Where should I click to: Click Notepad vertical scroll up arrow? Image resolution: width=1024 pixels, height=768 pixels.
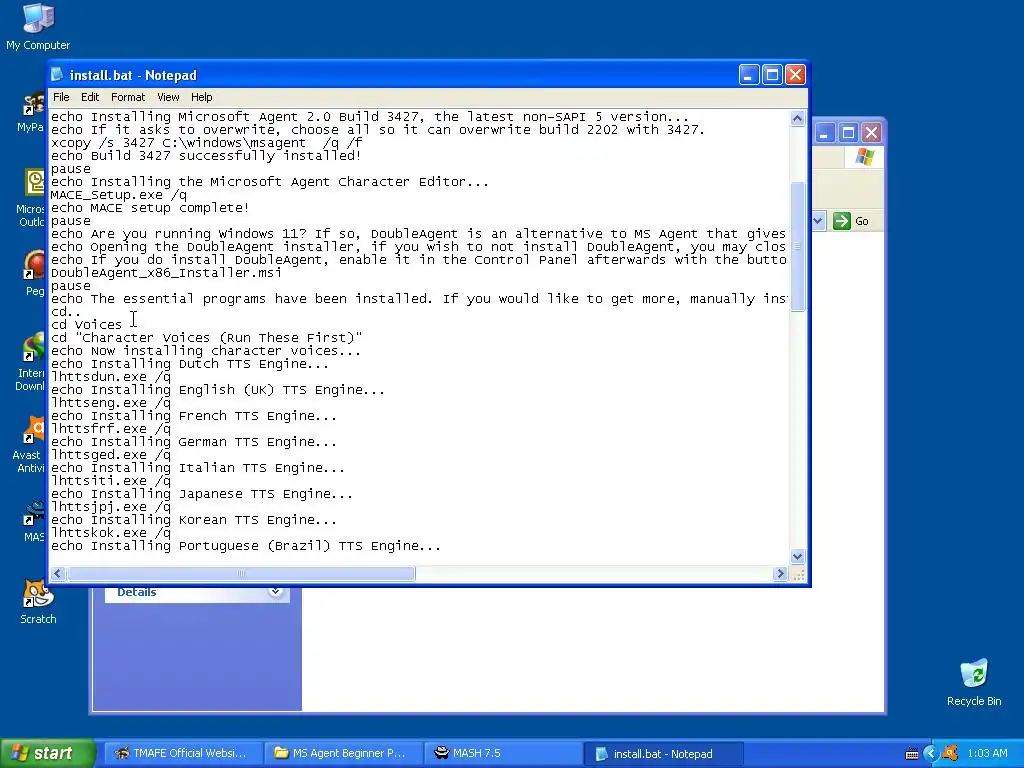(797, 118)
